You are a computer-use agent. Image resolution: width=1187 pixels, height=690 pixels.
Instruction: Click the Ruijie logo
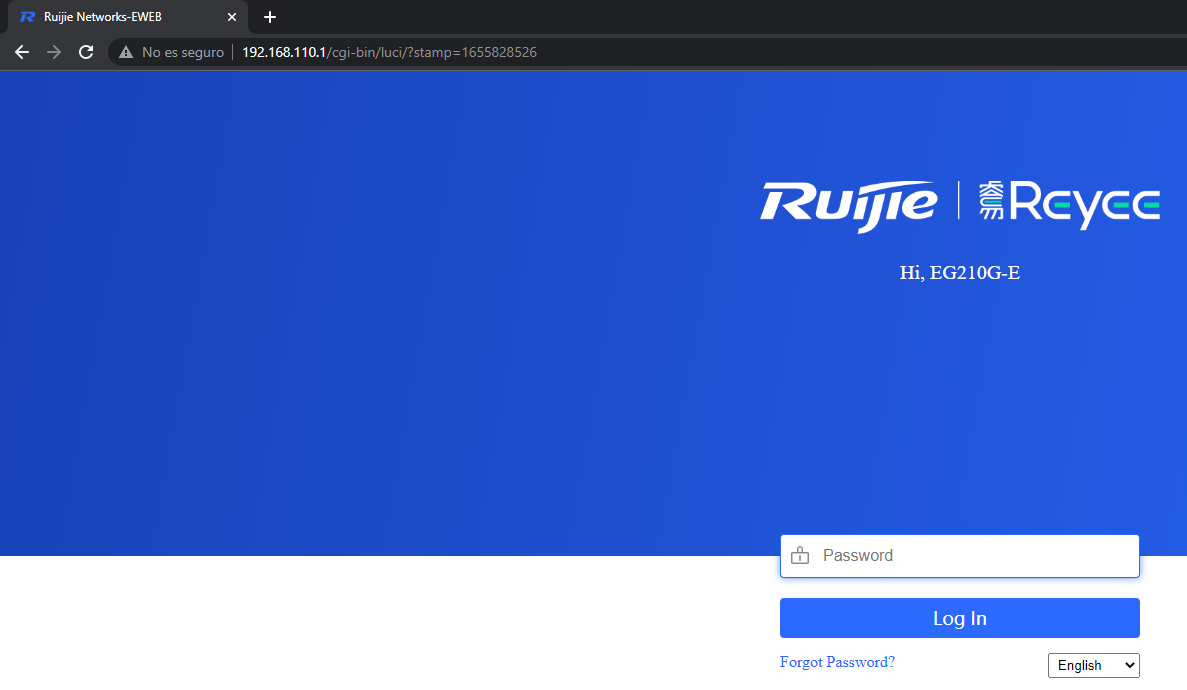click(849, 205)
